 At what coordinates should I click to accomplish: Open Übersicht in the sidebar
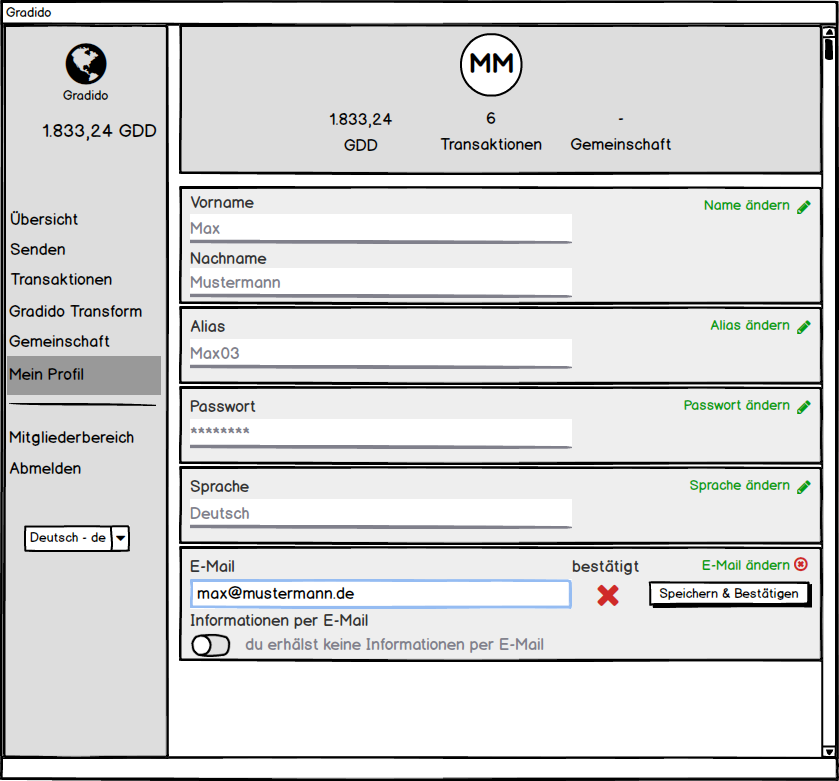coord(44,219)
